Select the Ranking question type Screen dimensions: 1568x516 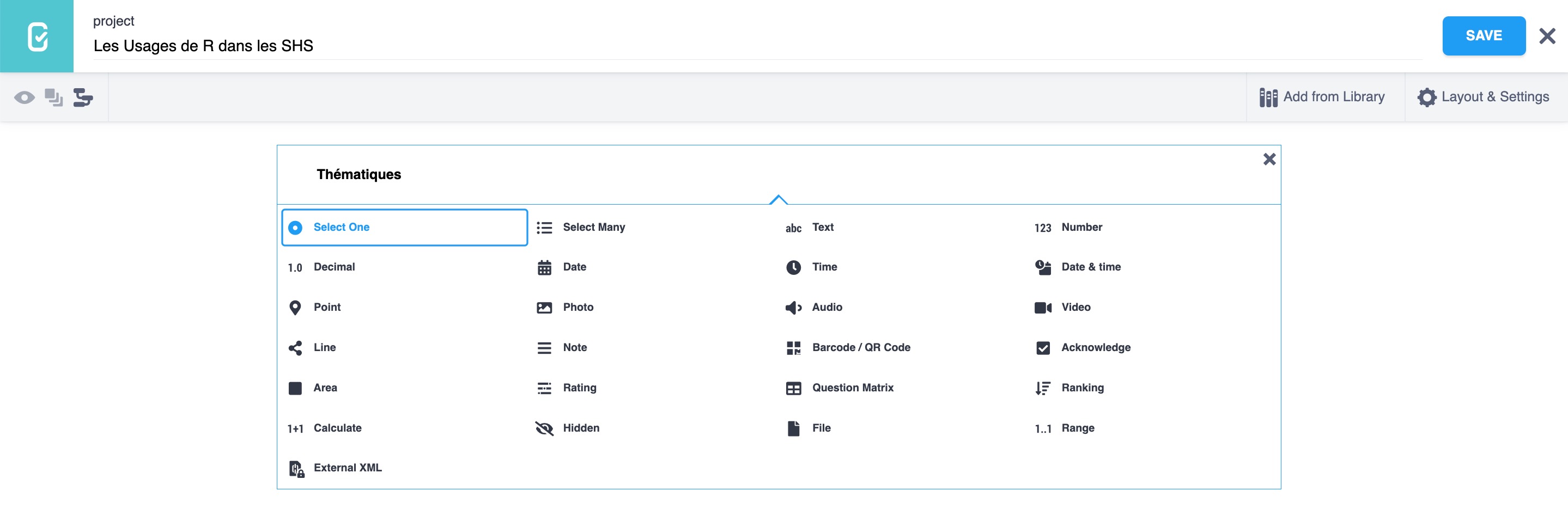click(x=1081, y=388)
